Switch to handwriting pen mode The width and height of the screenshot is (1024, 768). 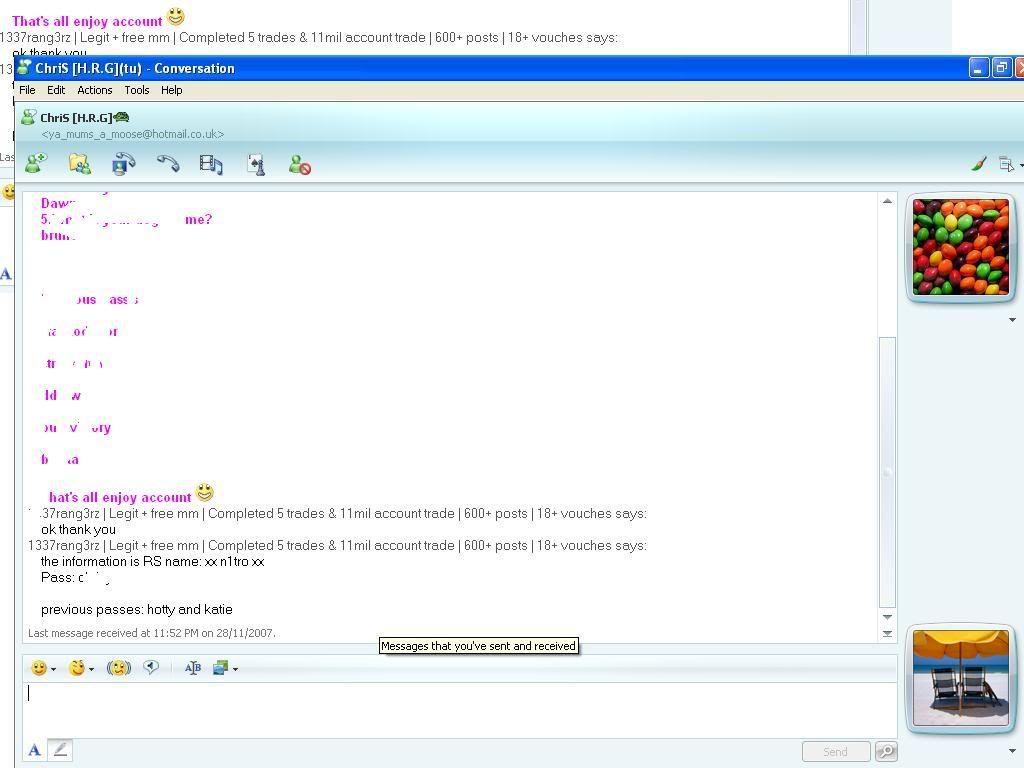(x=60, y=750)
